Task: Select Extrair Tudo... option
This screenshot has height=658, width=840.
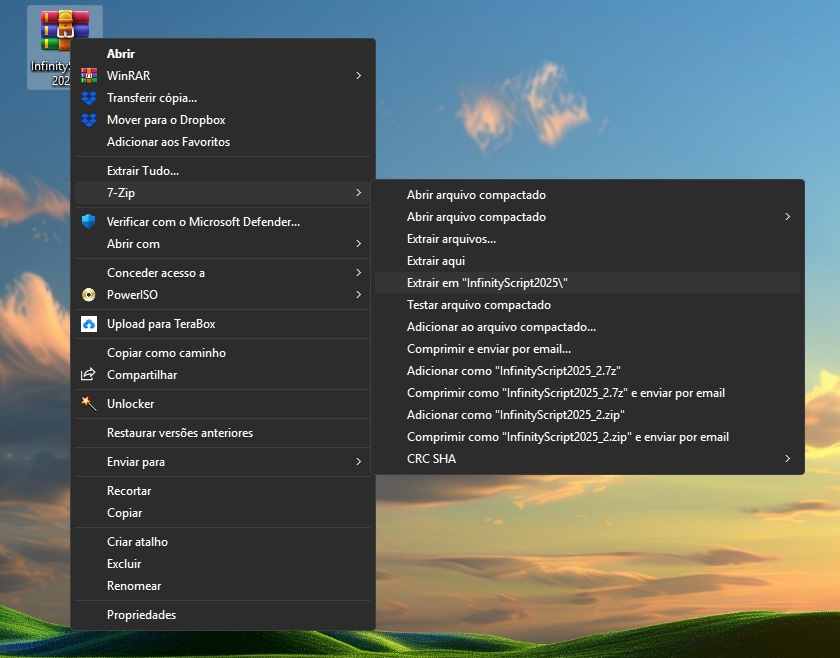Action: (x=142, y=171)
